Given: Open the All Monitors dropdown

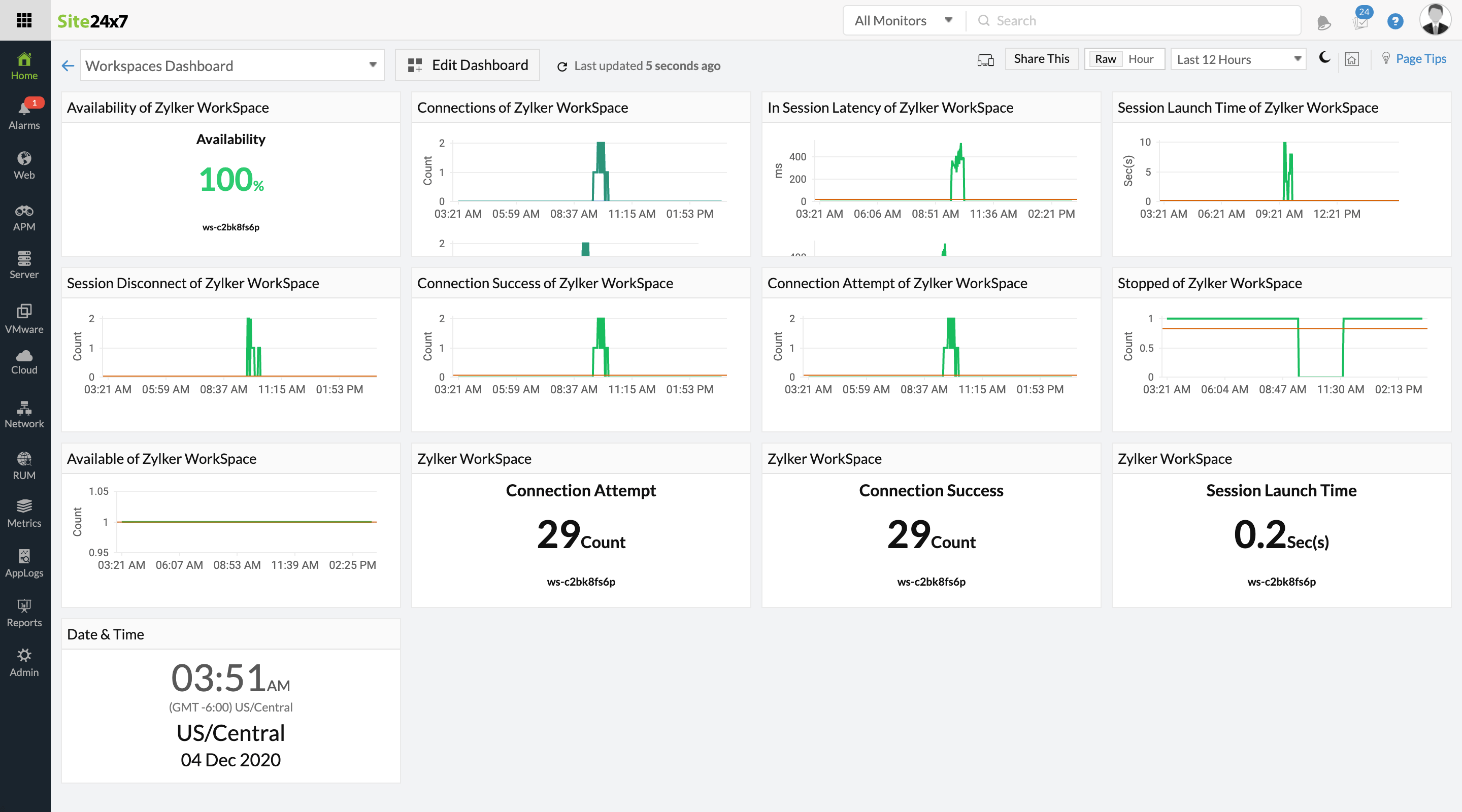Looking at the screenshot, I should click(902, 20).
